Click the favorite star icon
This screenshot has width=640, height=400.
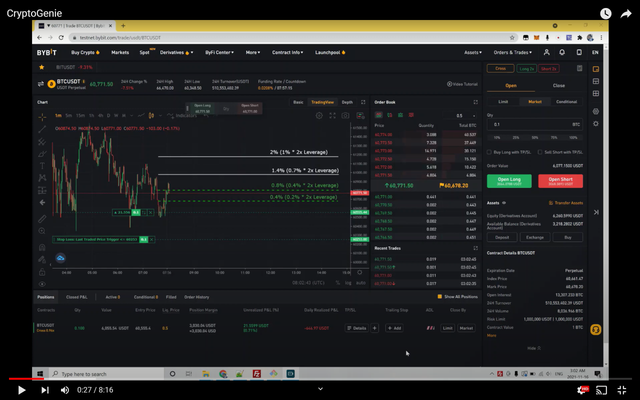click(41, 67)
